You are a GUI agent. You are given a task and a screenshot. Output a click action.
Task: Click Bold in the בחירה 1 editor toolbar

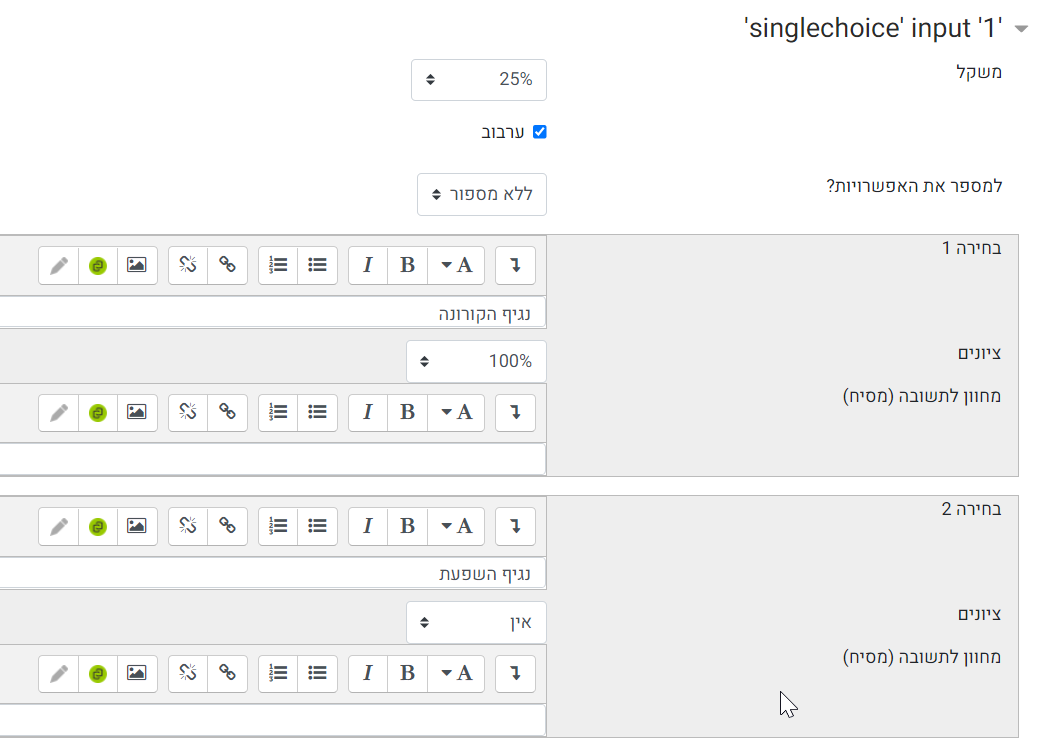(x=407, y=265)
